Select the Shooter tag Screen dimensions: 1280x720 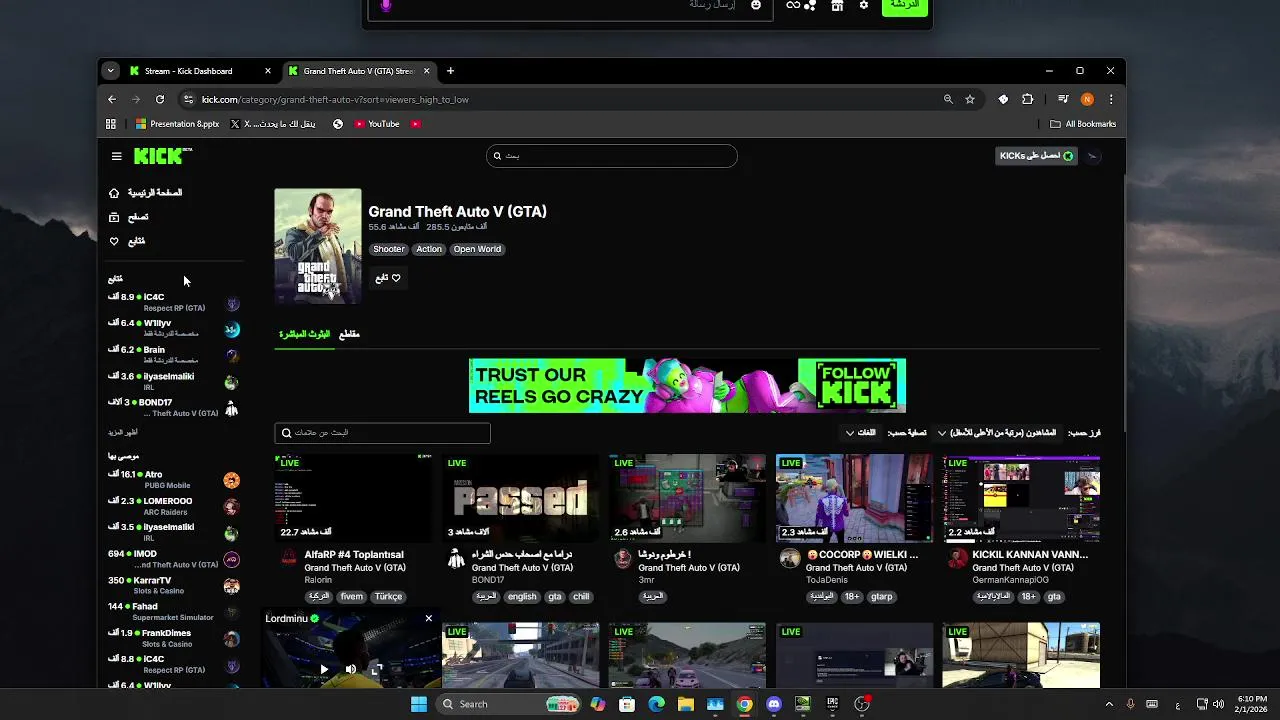389,249
